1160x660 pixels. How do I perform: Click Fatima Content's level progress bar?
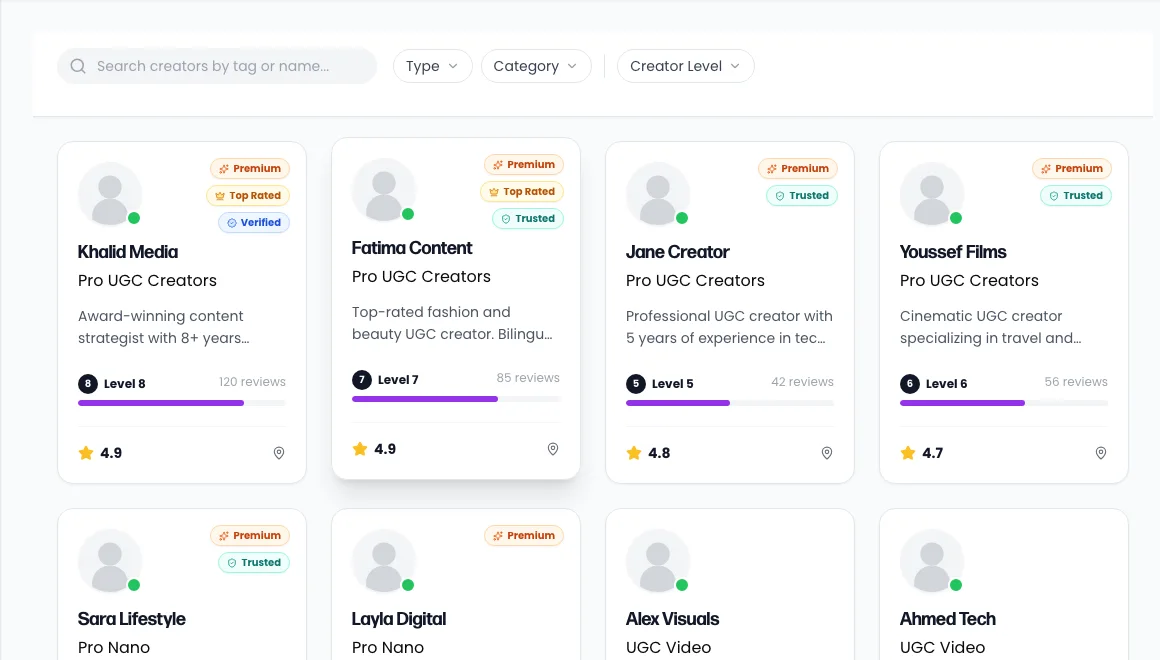456,399
